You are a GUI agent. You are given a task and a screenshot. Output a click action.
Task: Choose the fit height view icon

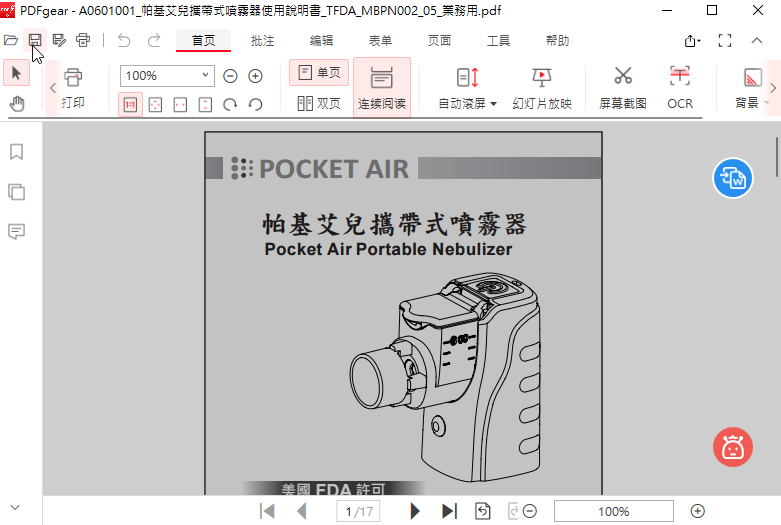pyautogui.click(x=205, y=105)
